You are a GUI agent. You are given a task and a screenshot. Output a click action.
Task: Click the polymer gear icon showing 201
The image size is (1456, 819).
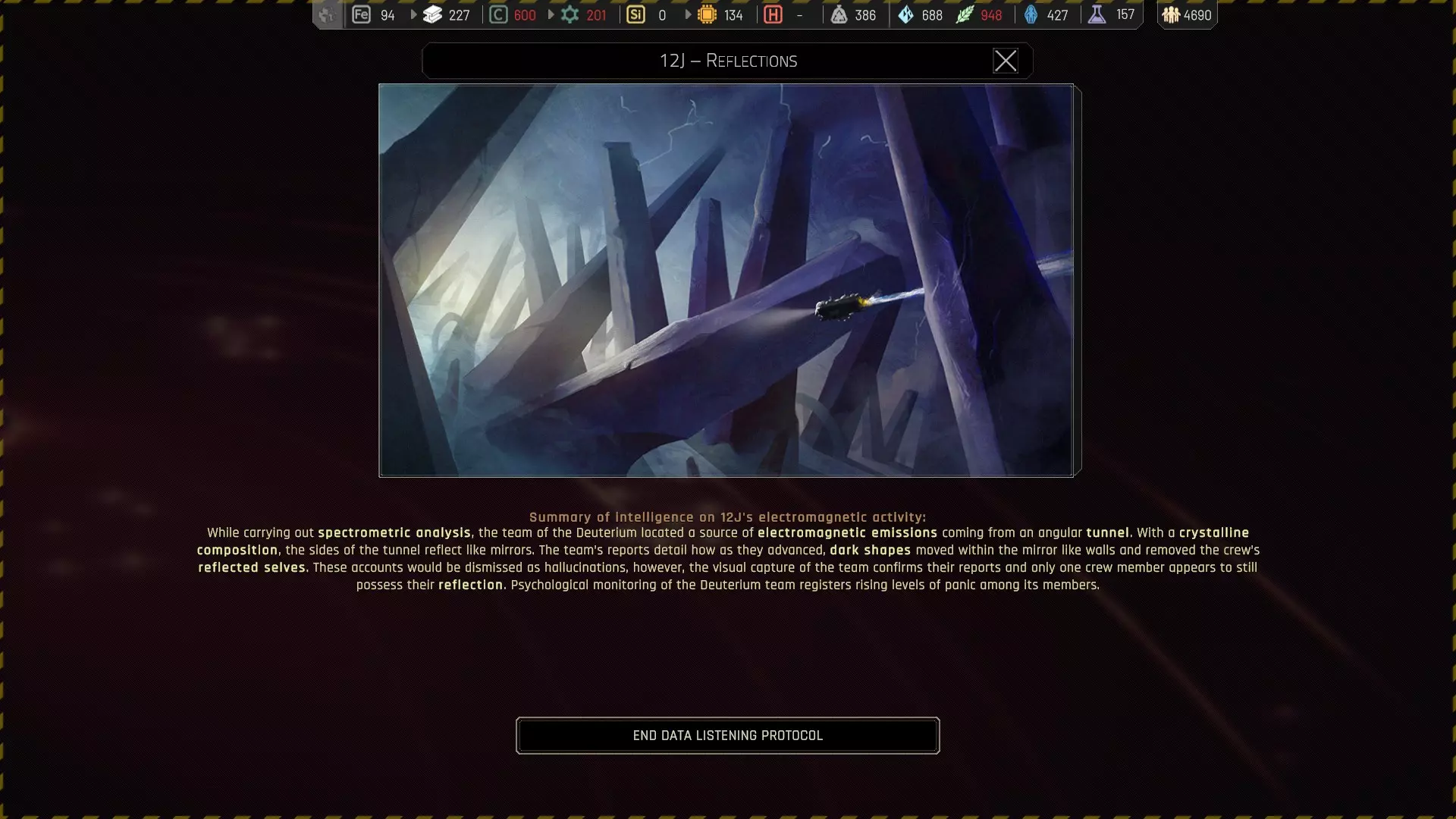(x=570, y=14)
